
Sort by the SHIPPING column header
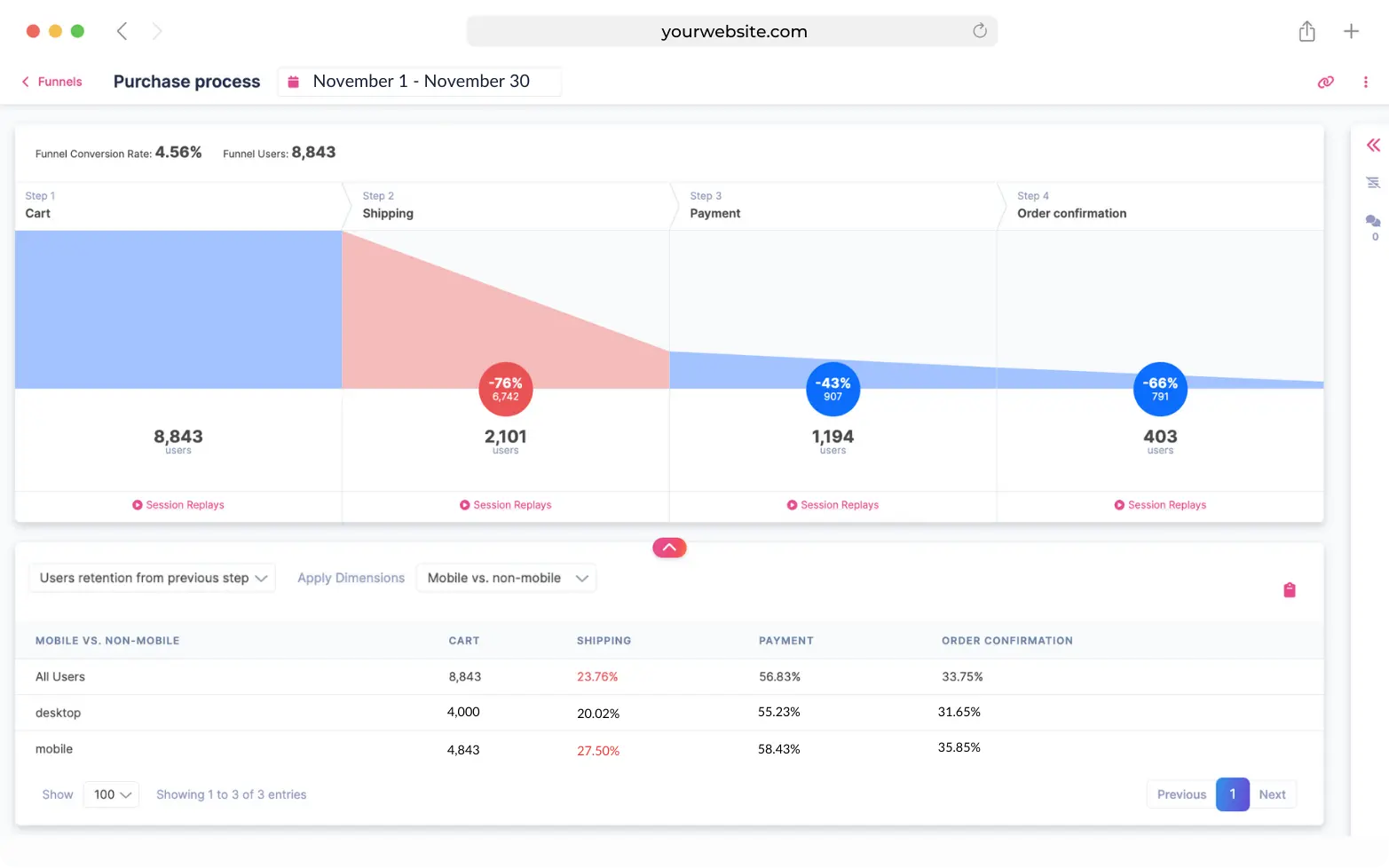(x=604, y=641)
